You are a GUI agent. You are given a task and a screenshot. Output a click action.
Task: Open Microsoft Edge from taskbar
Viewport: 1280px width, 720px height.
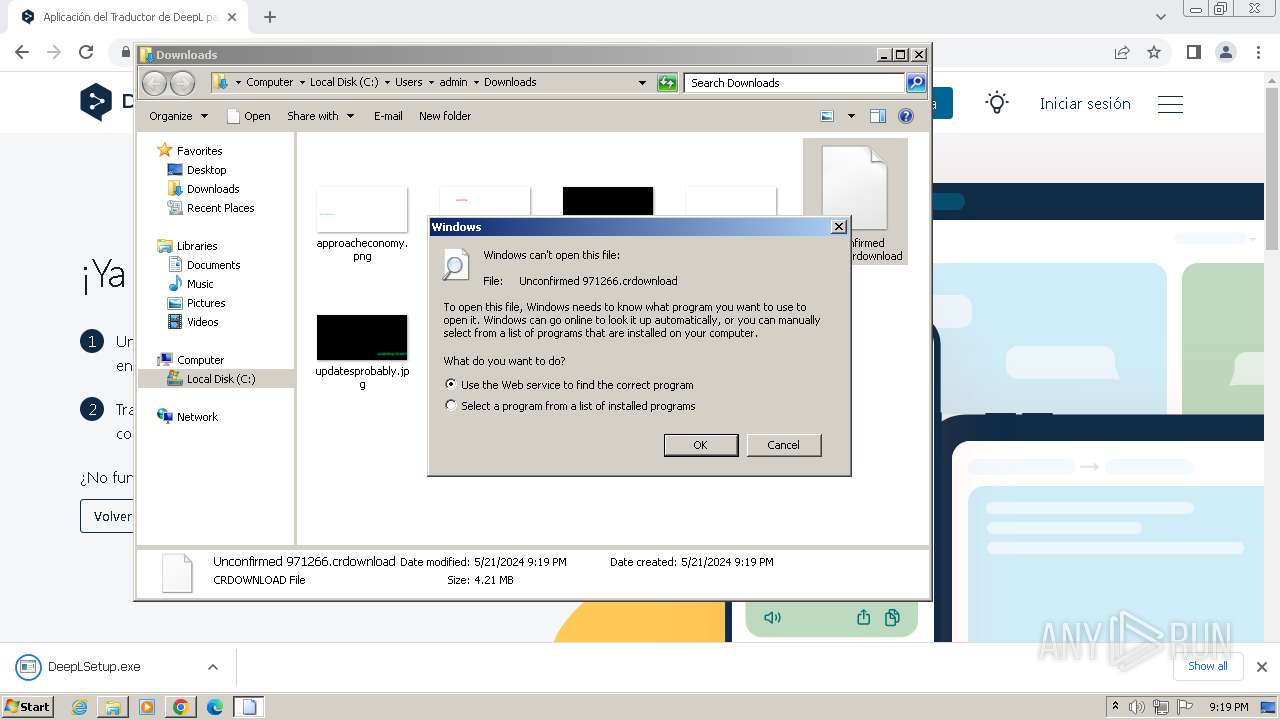(215, 707)
